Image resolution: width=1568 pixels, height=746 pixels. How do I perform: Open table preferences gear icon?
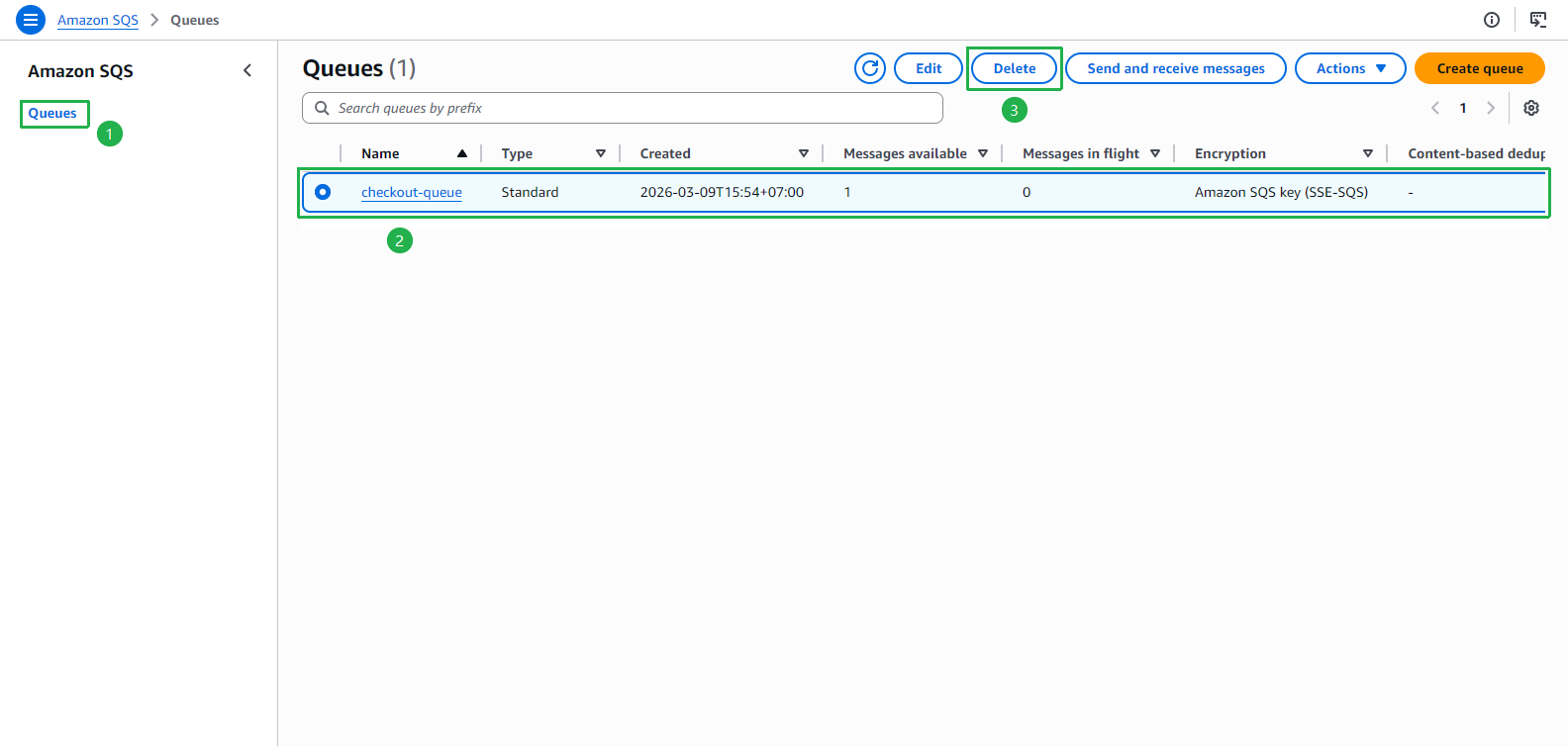pyautogui.click(x=1531, y=108)
